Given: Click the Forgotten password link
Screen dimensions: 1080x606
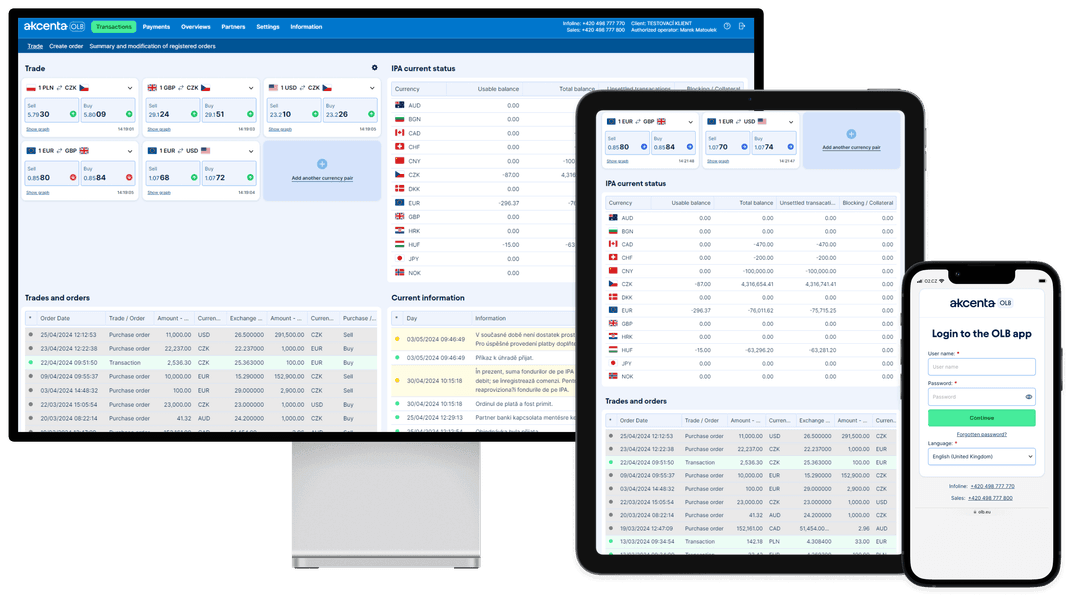Looking at the screenshot, I should point(981,435).
